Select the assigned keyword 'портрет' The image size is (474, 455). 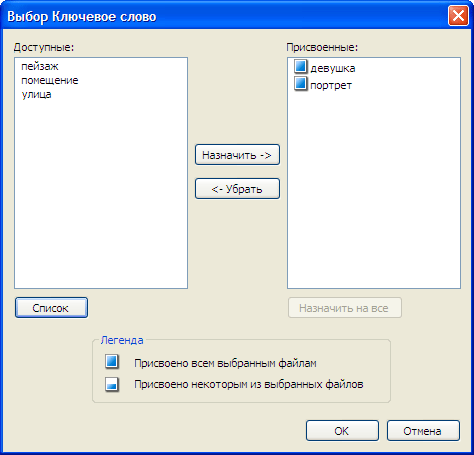331,85
